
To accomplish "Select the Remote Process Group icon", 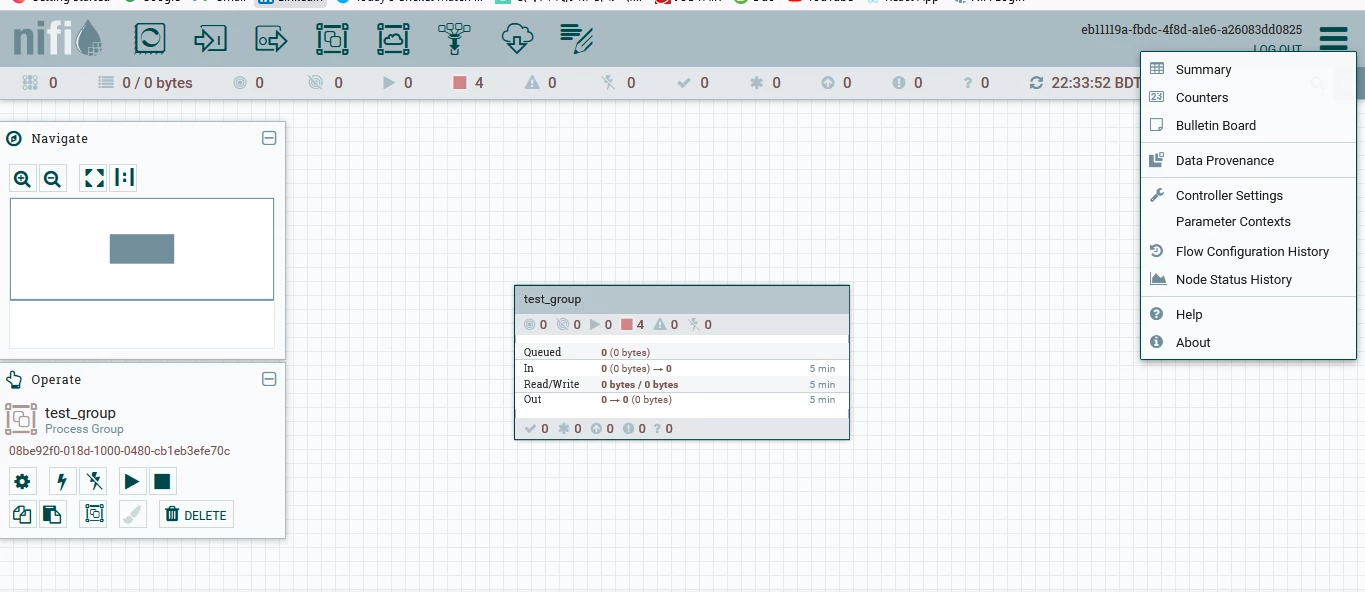I will click(393, 39).
